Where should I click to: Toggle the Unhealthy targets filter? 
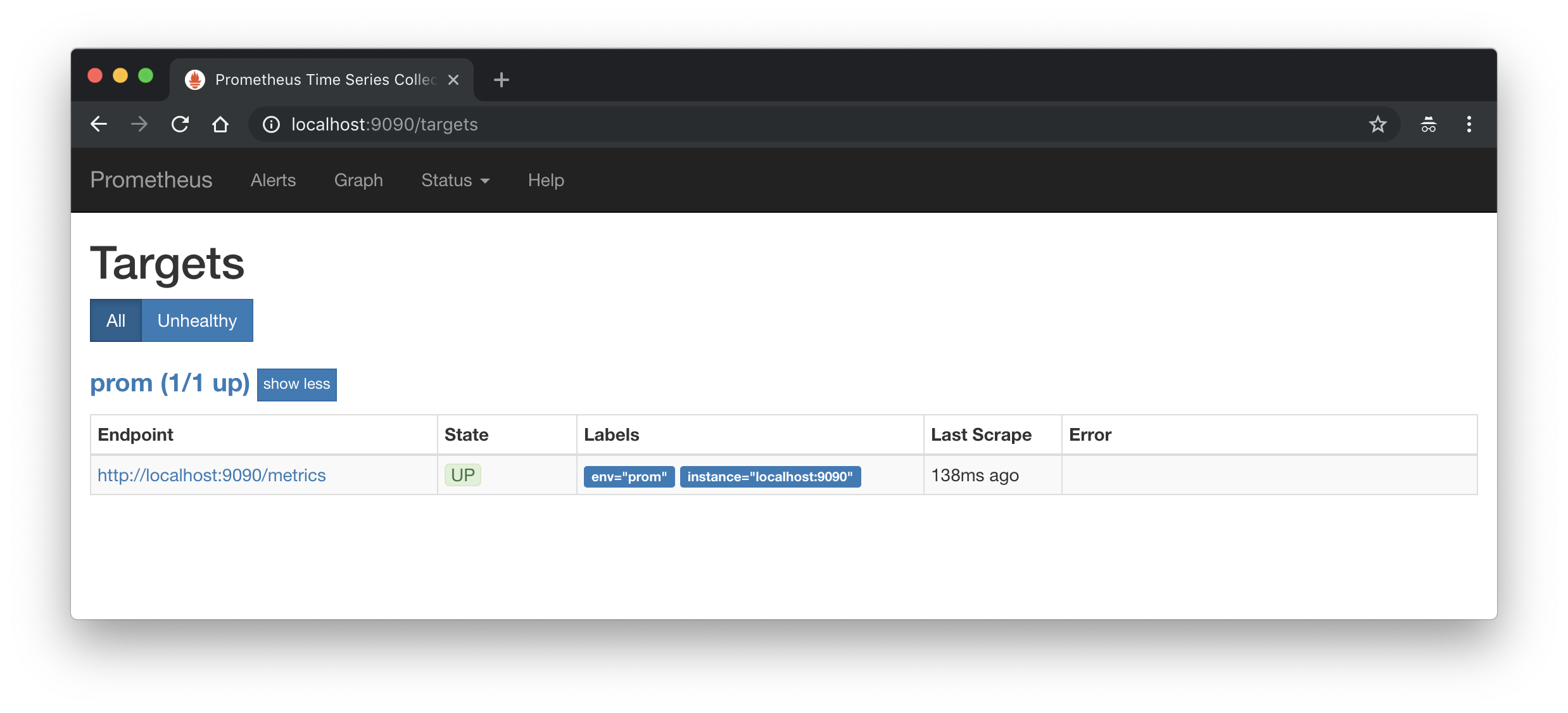[197, 320]
